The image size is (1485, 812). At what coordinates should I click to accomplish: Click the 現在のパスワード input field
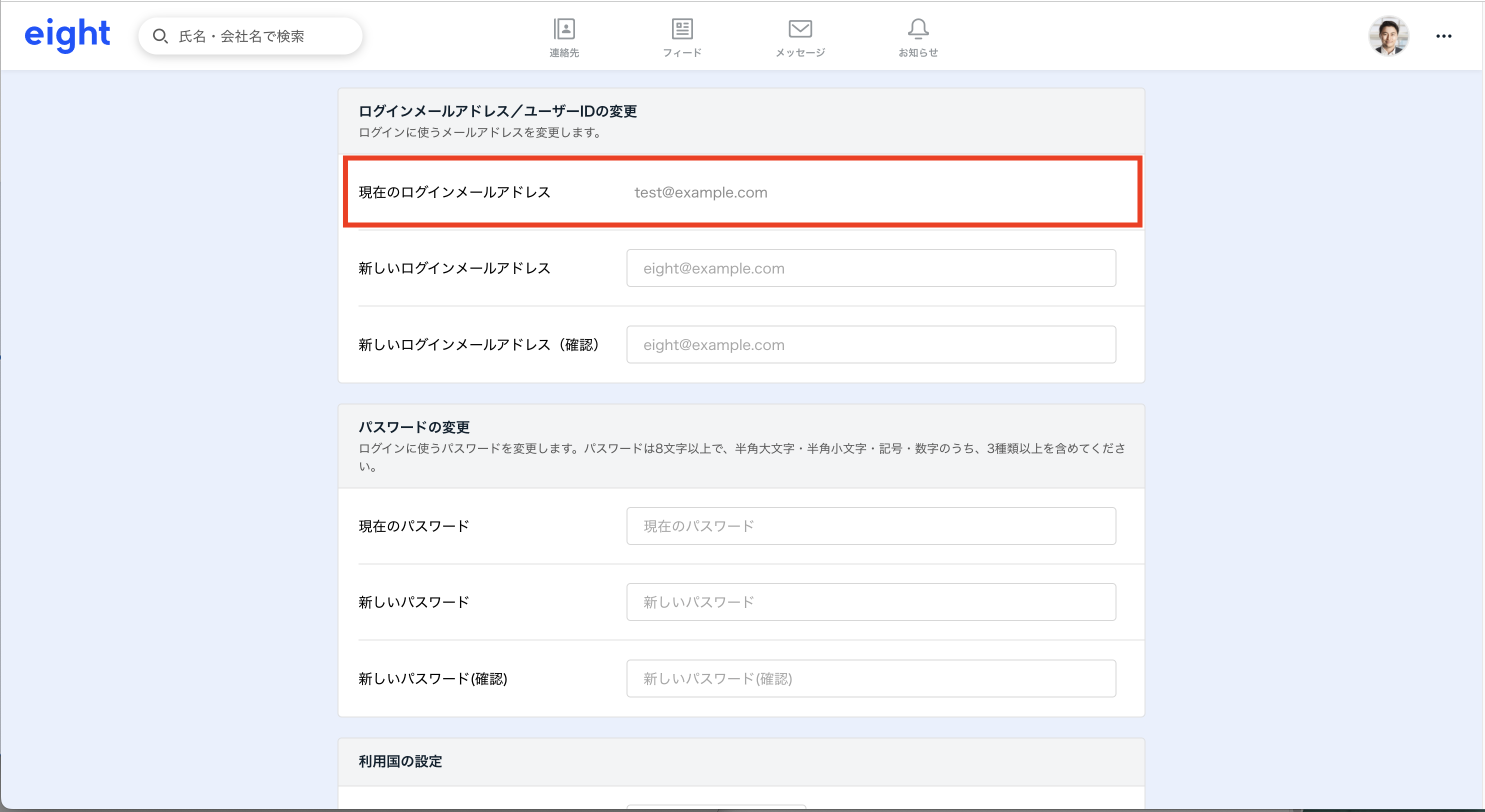(x=870, y=525)
